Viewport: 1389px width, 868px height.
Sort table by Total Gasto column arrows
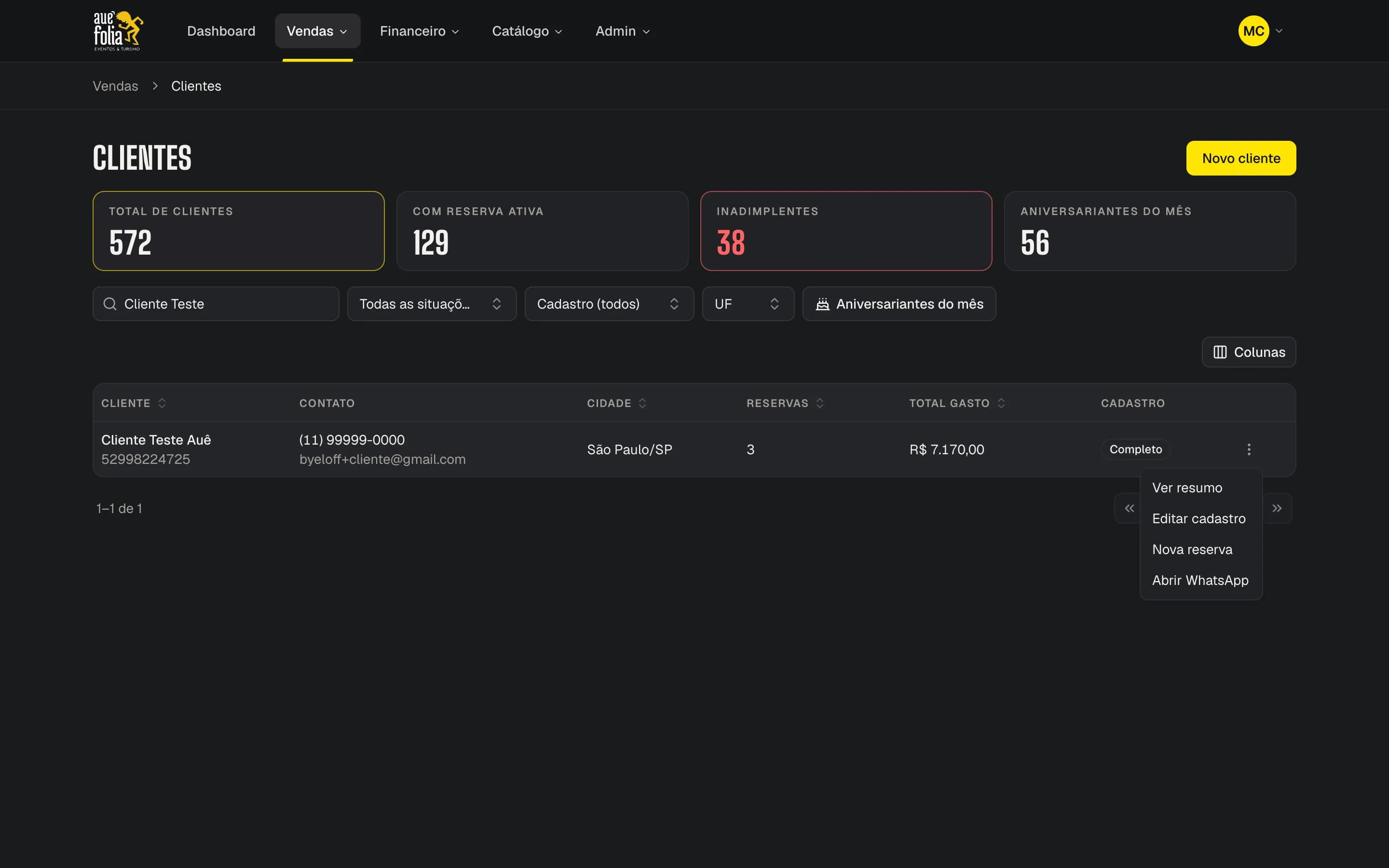[x=1001, y=403]
